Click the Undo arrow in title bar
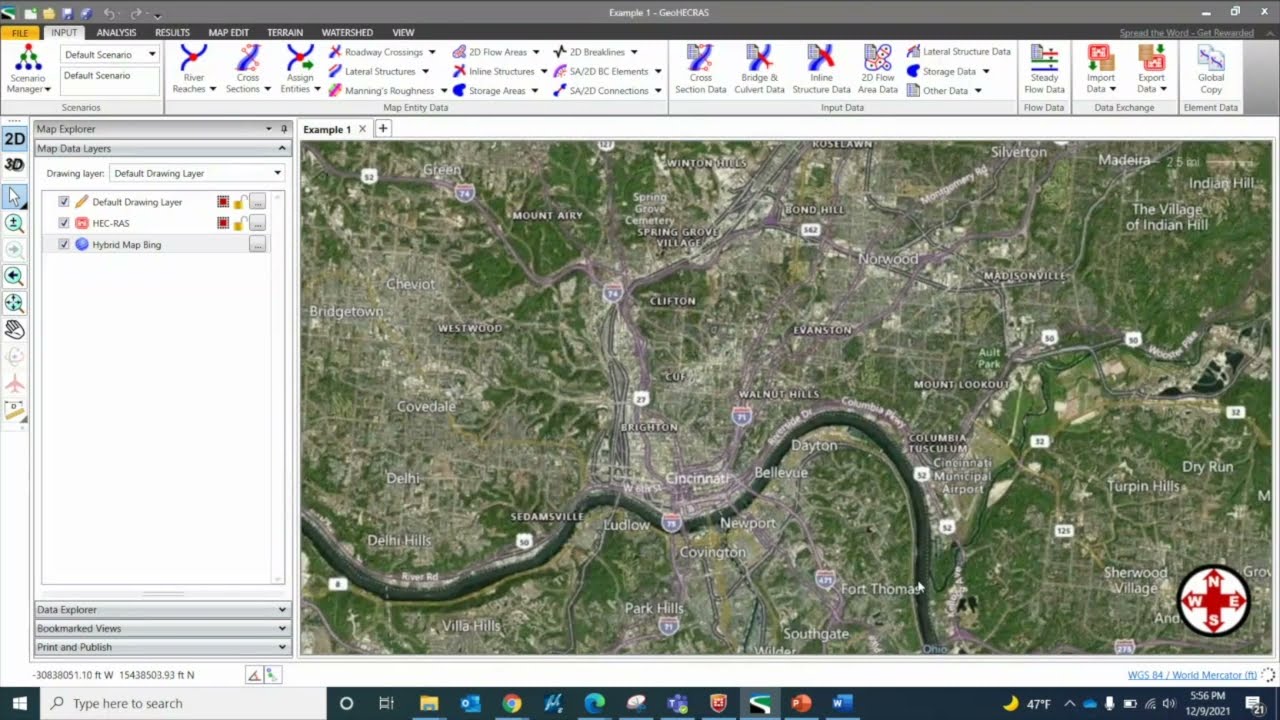The width and height of the screenshot is (1280, 720). pos(109,13)
